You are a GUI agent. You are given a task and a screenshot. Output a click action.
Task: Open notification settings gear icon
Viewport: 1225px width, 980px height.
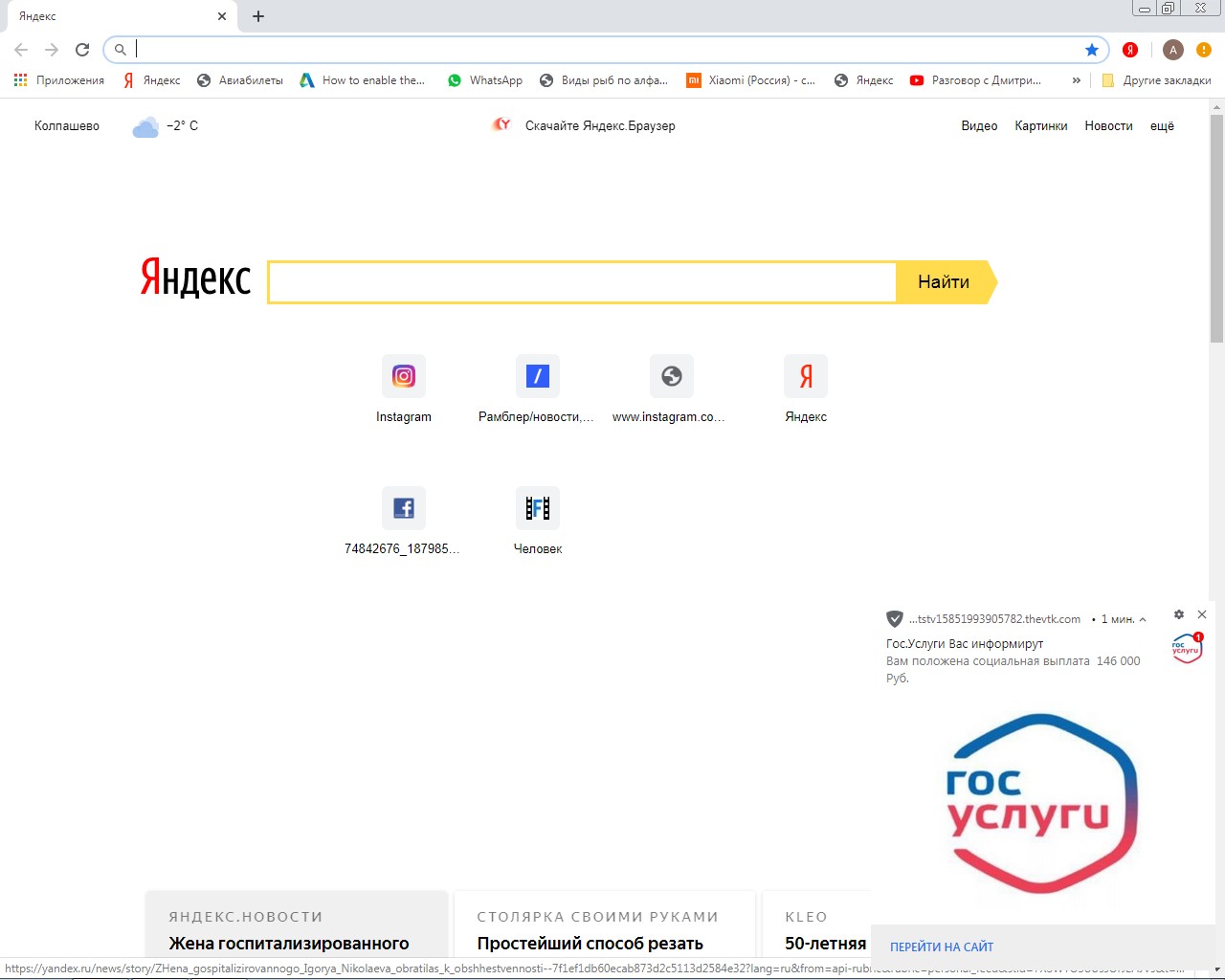tap(1179, 614)
